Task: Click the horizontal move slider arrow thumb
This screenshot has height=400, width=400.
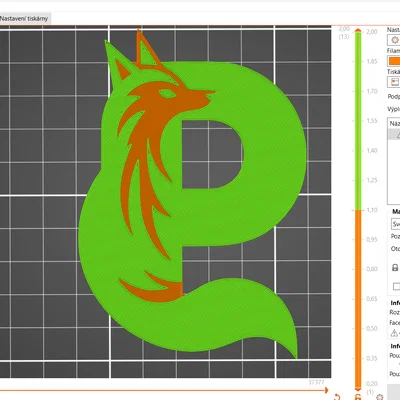Action: [x=326, y=390]
